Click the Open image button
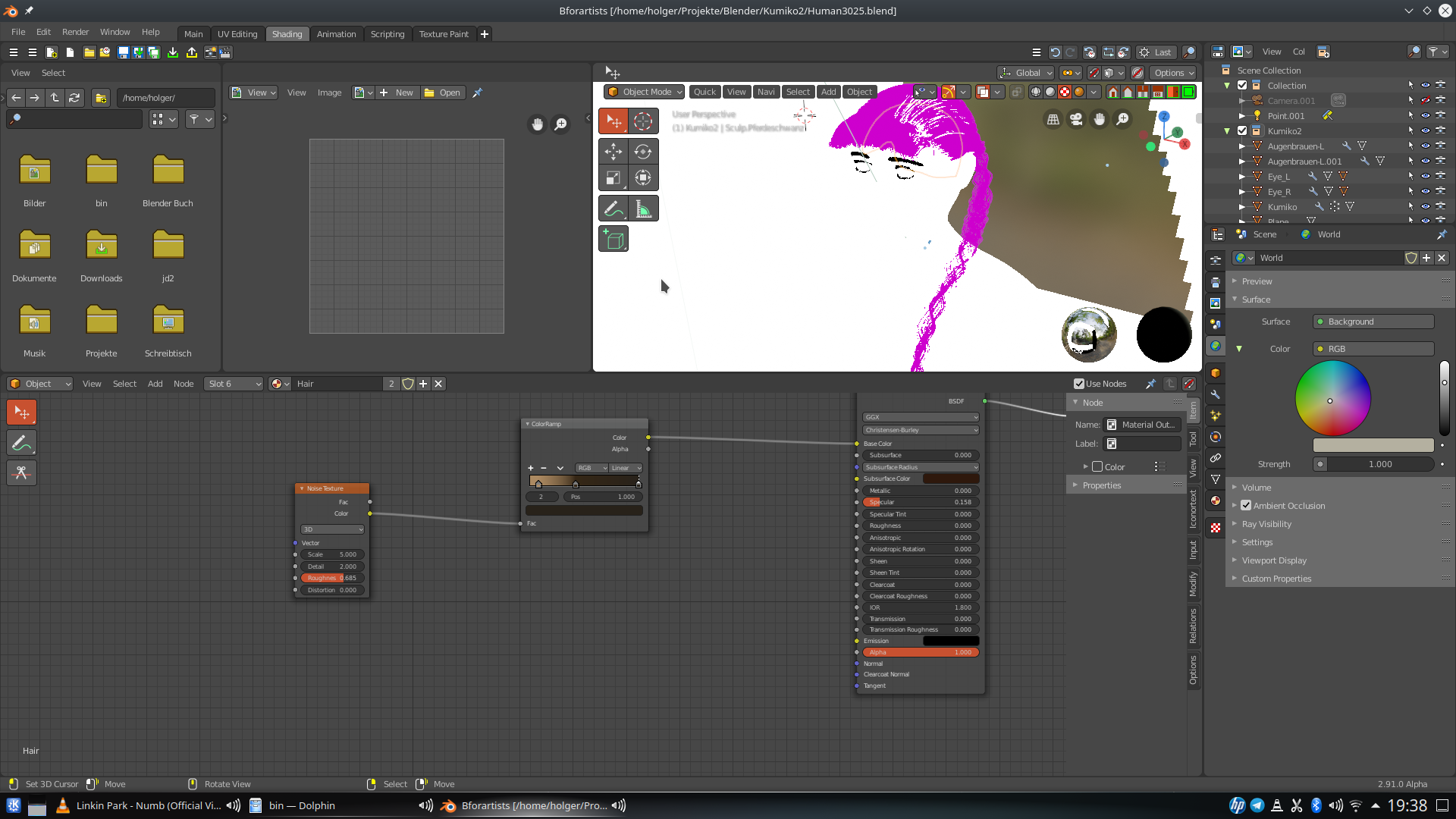 443,93
